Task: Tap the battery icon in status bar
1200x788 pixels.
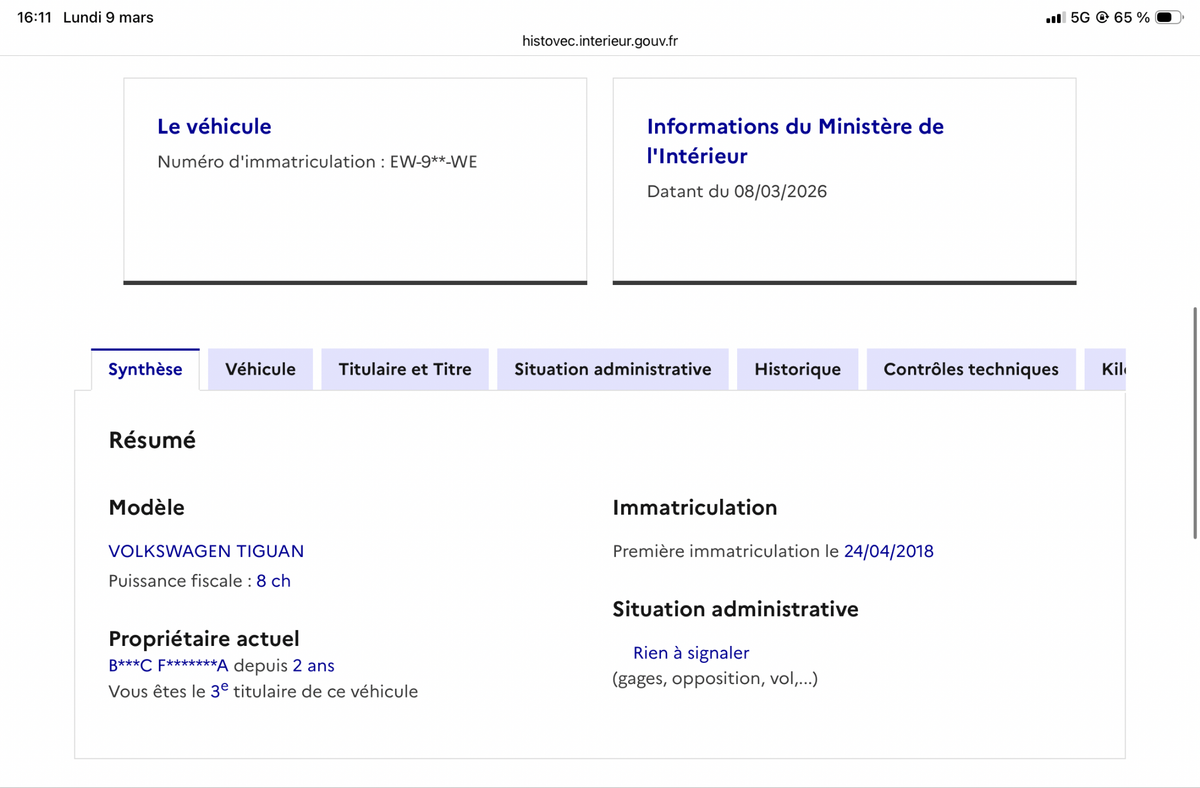Action: [x=1169, y=17]
